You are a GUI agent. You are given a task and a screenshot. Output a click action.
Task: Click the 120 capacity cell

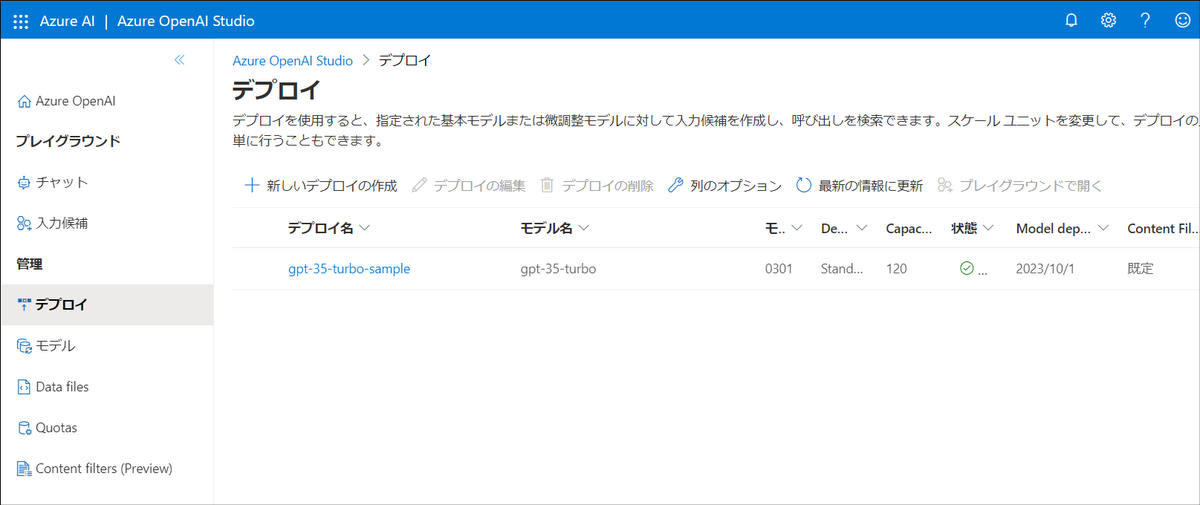click(x=897, y=269)
